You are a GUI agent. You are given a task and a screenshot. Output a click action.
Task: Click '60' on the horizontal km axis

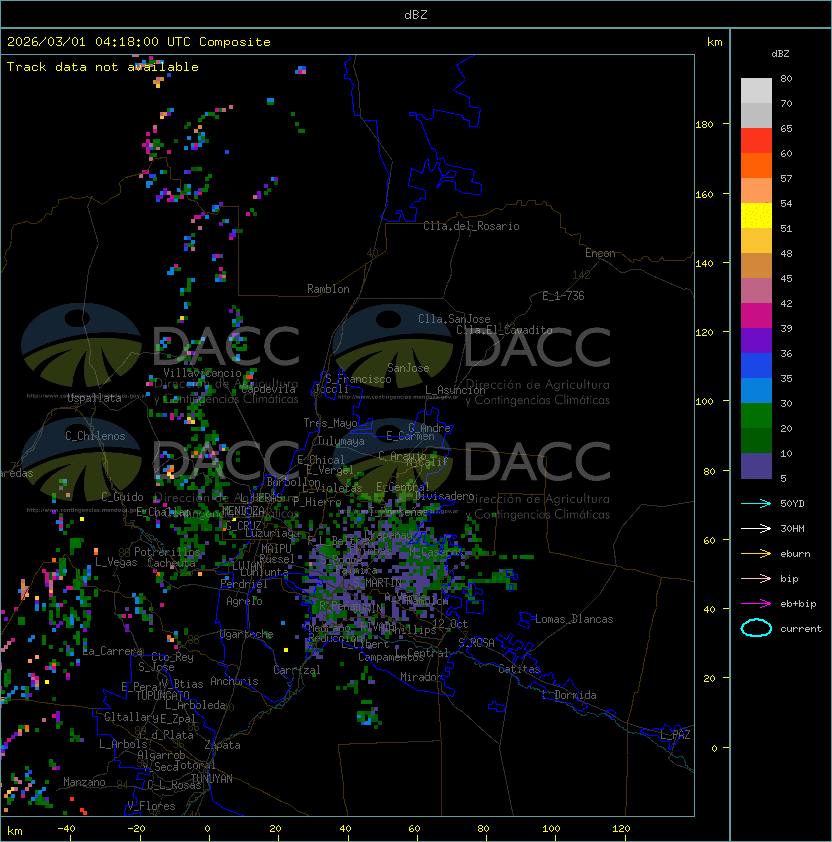click(x=414, y=829)
